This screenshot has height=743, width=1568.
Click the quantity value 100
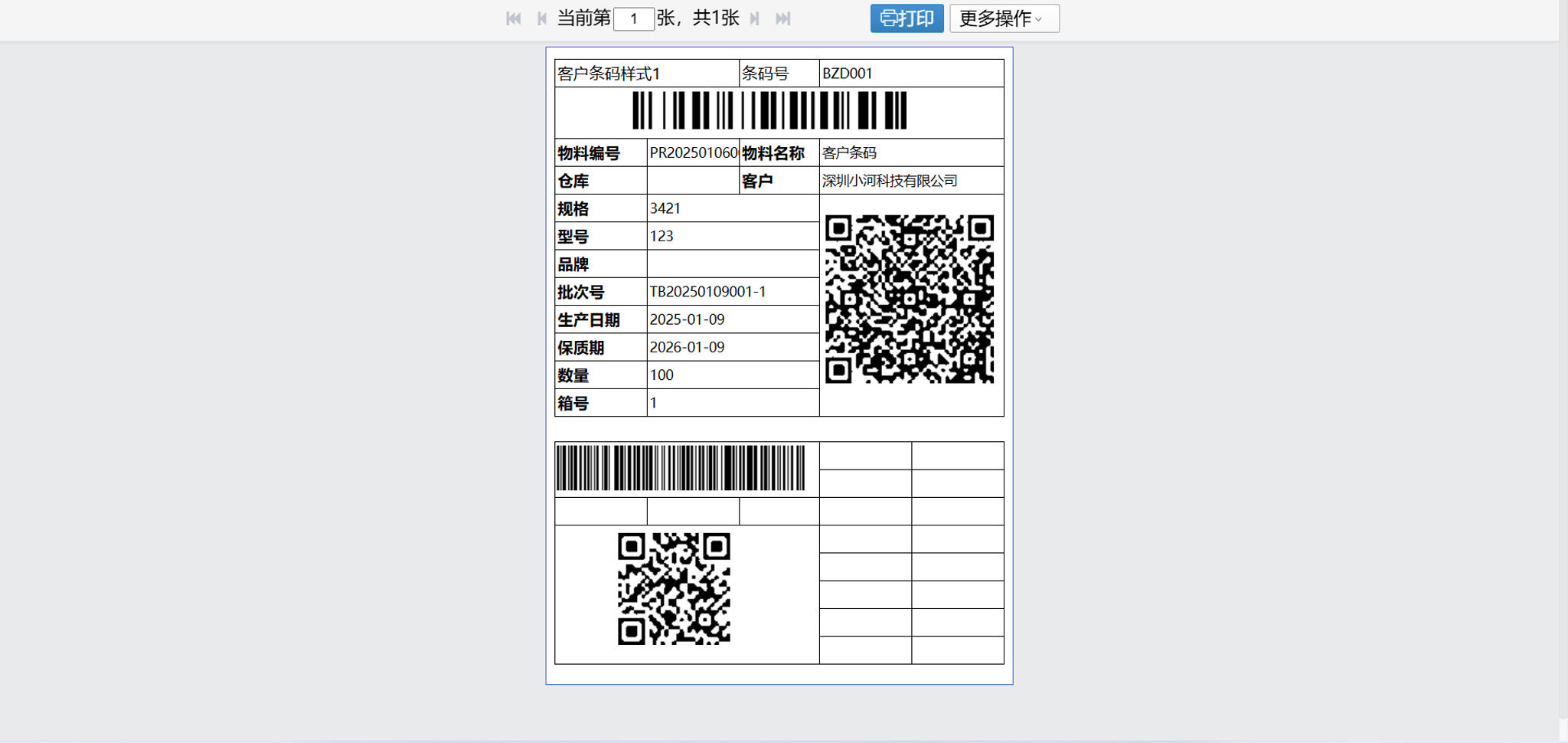point(661,375)
